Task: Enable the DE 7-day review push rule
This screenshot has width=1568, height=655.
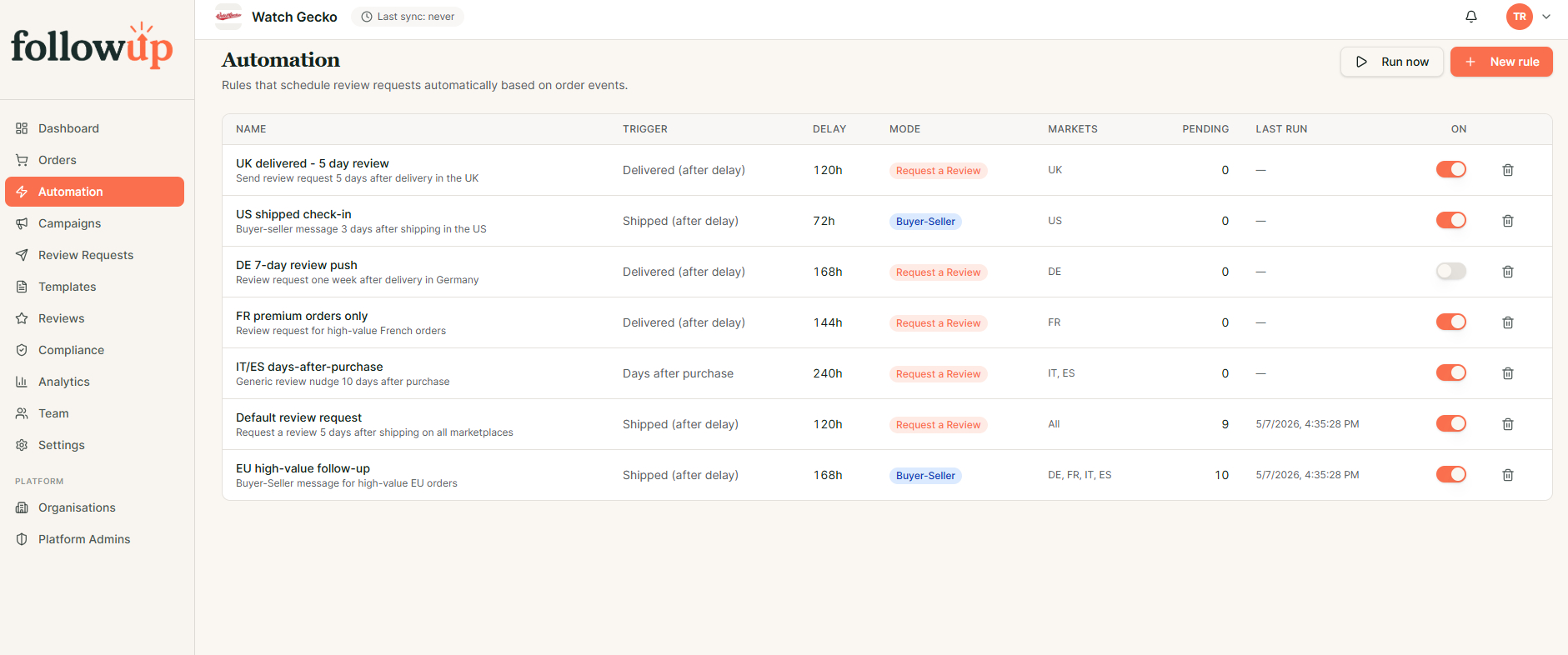Action: point(1450,271)
